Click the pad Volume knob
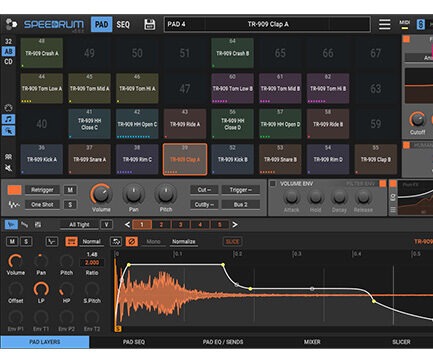Viewport: 433px width, 363px height. pos(100,194)
